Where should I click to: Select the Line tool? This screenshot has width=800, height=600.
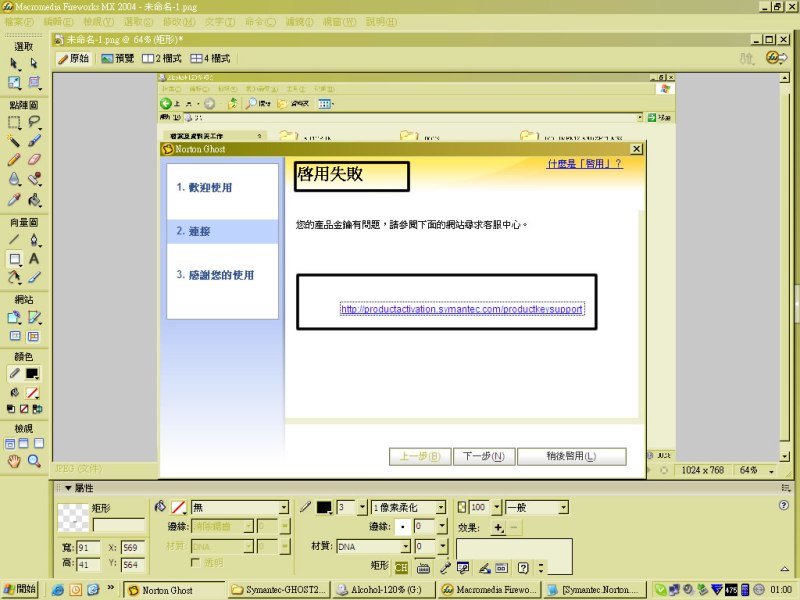pyautogui.click(x=14, y=239)
